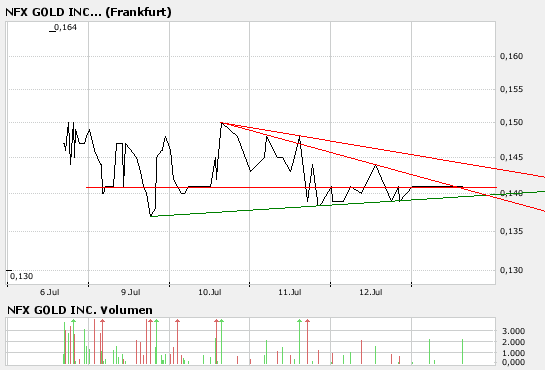Click the date label '6 Jul'
The height and width of the screenshot is (384, 545).
pyautogui.click(x=49, y=292)
